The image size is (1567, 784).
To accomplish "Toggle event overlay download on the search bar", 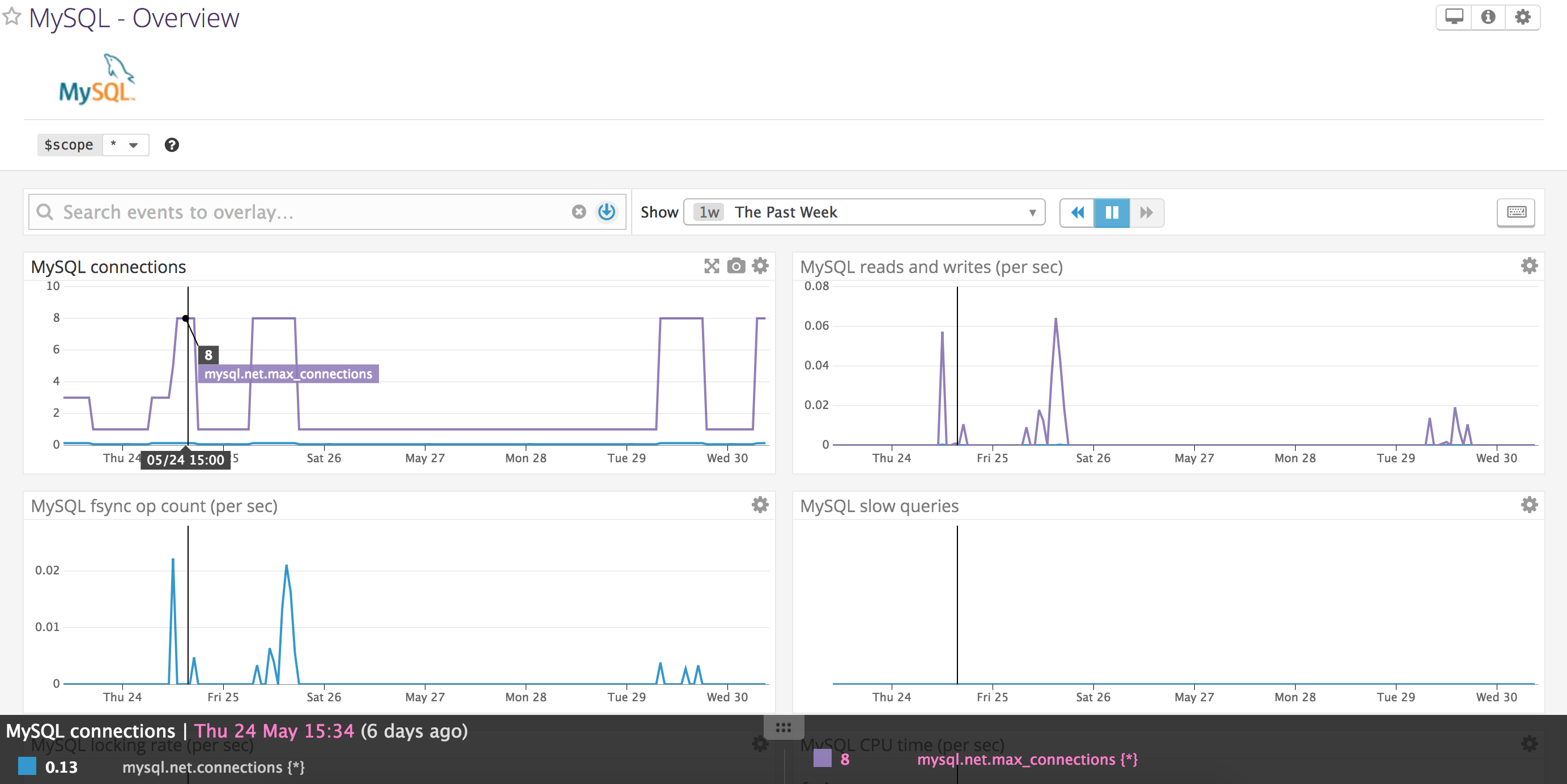I will click(x=606, y=212).
